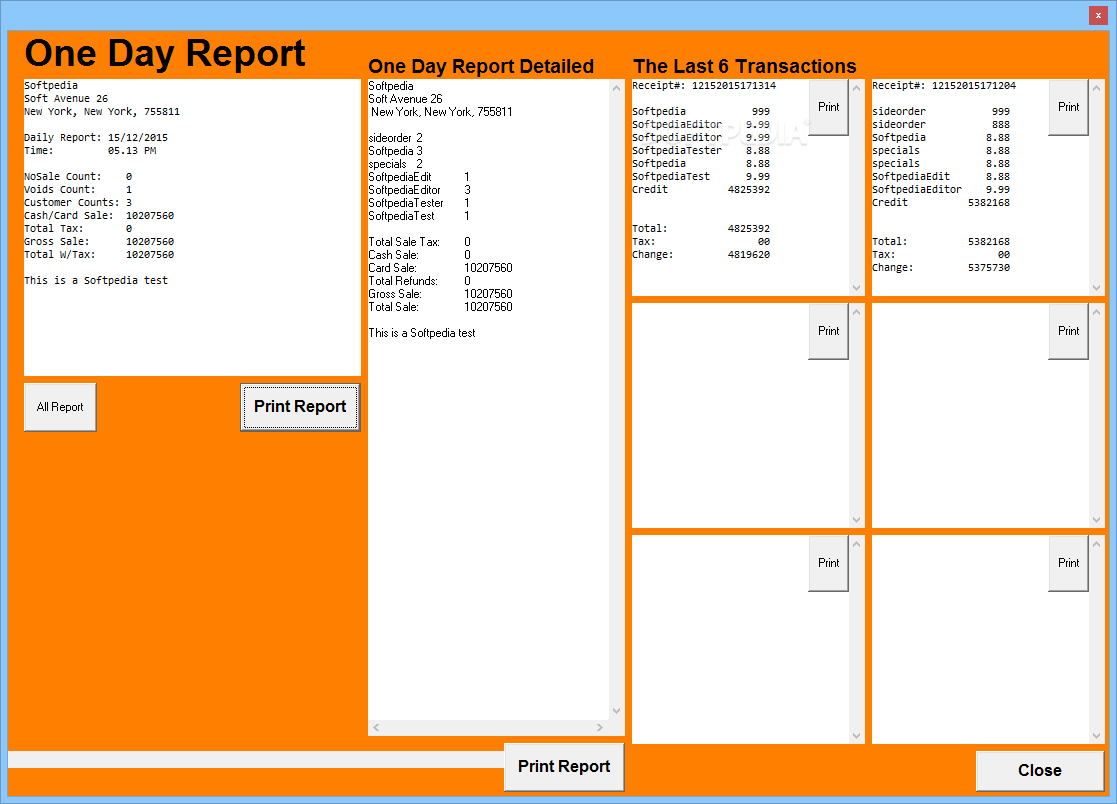Viewport: 1117px width, 804px height.
Task: Click down arrow in middle-left transaction scrollbar
Action: tap(856, 520)
